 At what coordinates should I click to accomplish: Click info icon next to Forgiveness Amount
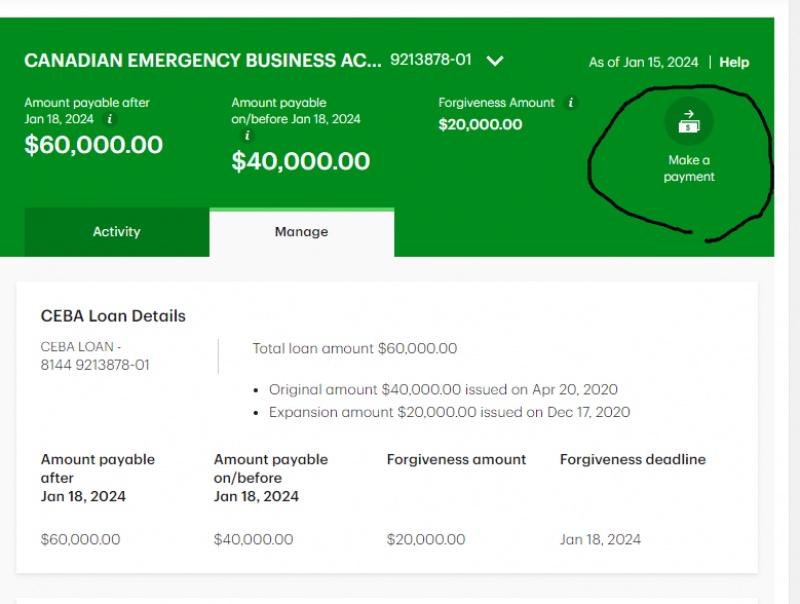(571, 103)
